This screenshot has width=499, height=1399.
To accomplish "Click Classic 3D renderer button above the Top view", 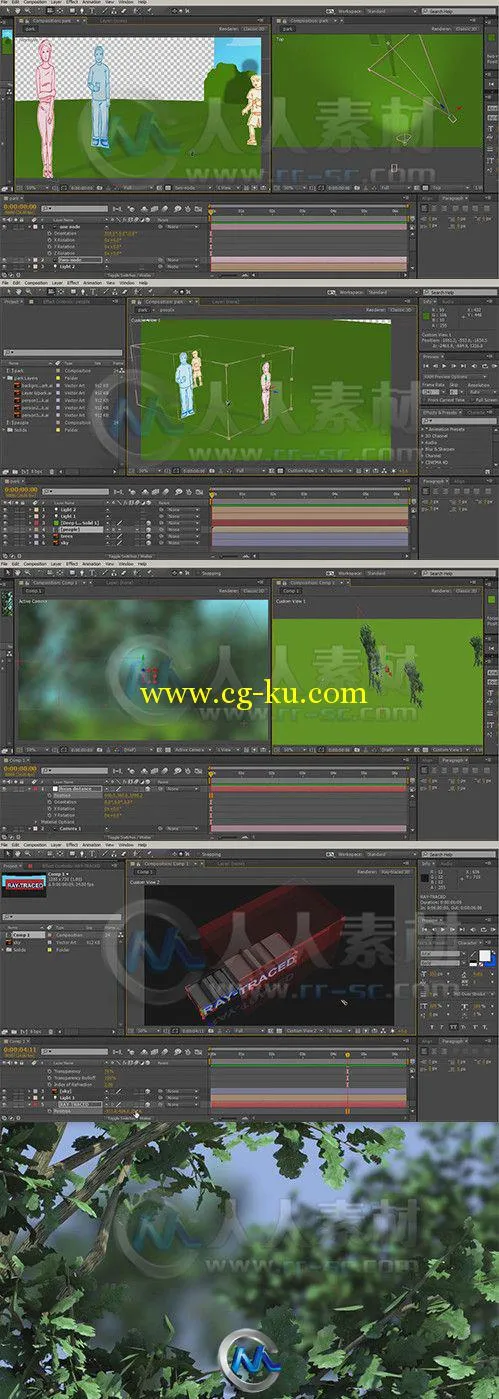I will (466, 29).
